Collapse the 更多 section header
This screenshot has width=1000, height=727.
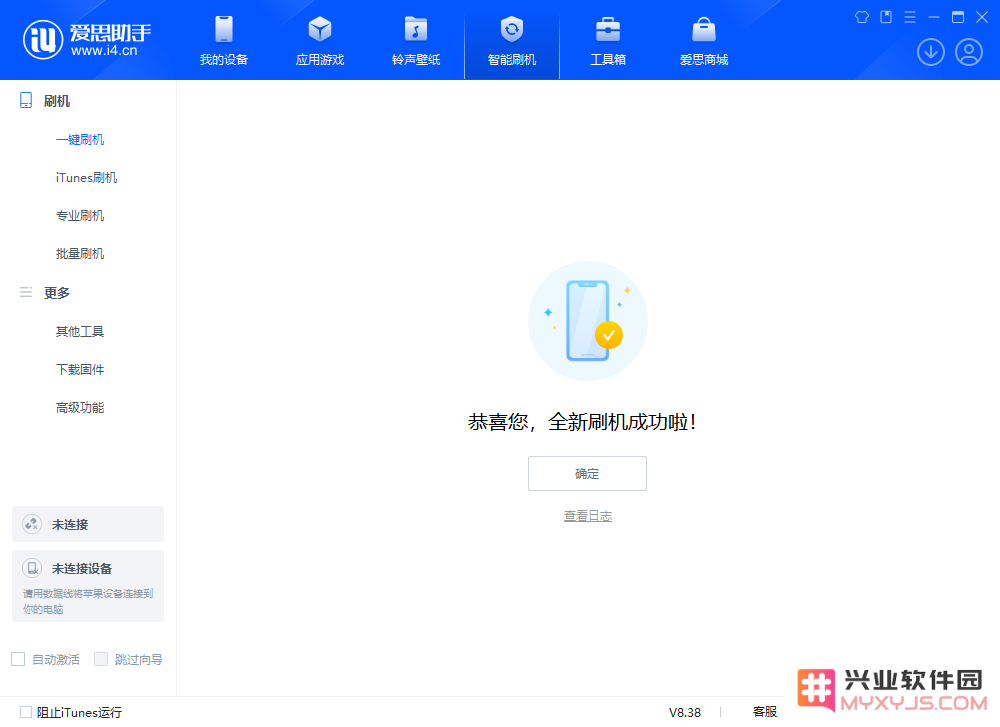point(57,293)
